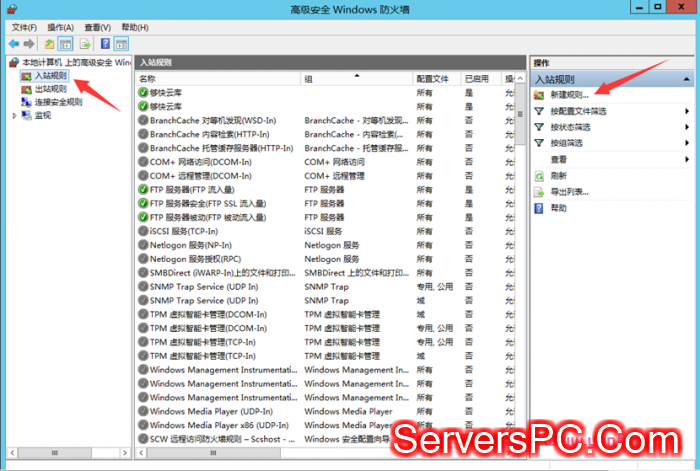Image resolution: width=700 pixels, height=471 pixels.
Task: Expand the 监视 tree node
Action: (x=14, y=115)
